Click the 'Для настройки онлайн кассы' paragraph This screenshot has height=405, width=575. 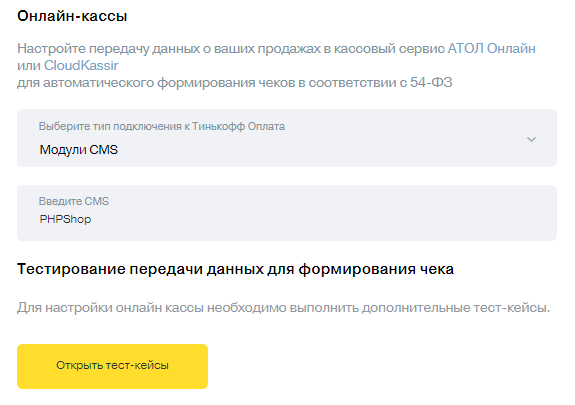[283, 307]
